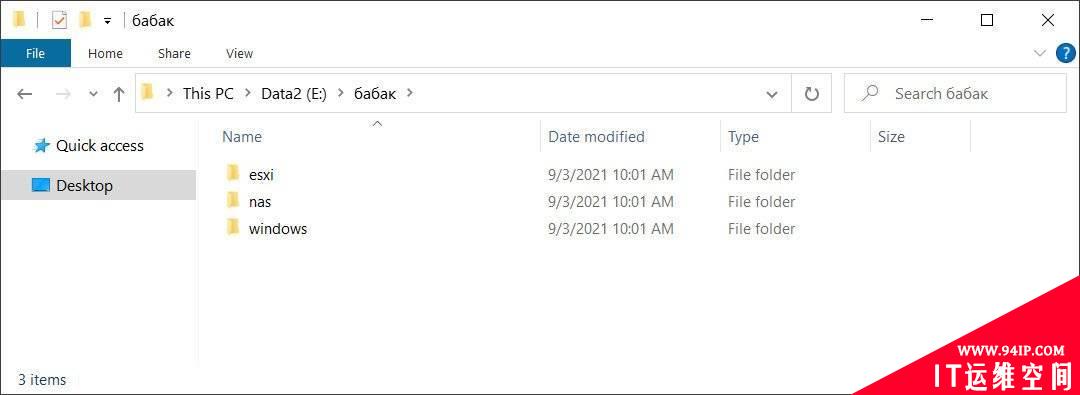Click the New folder icon in quick access toolbar

coord(85,21)
